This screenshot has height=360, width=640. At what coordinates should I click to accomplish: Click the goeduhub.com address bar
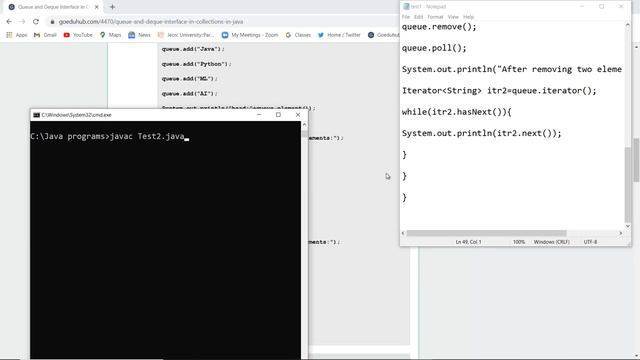pos(151,22)
